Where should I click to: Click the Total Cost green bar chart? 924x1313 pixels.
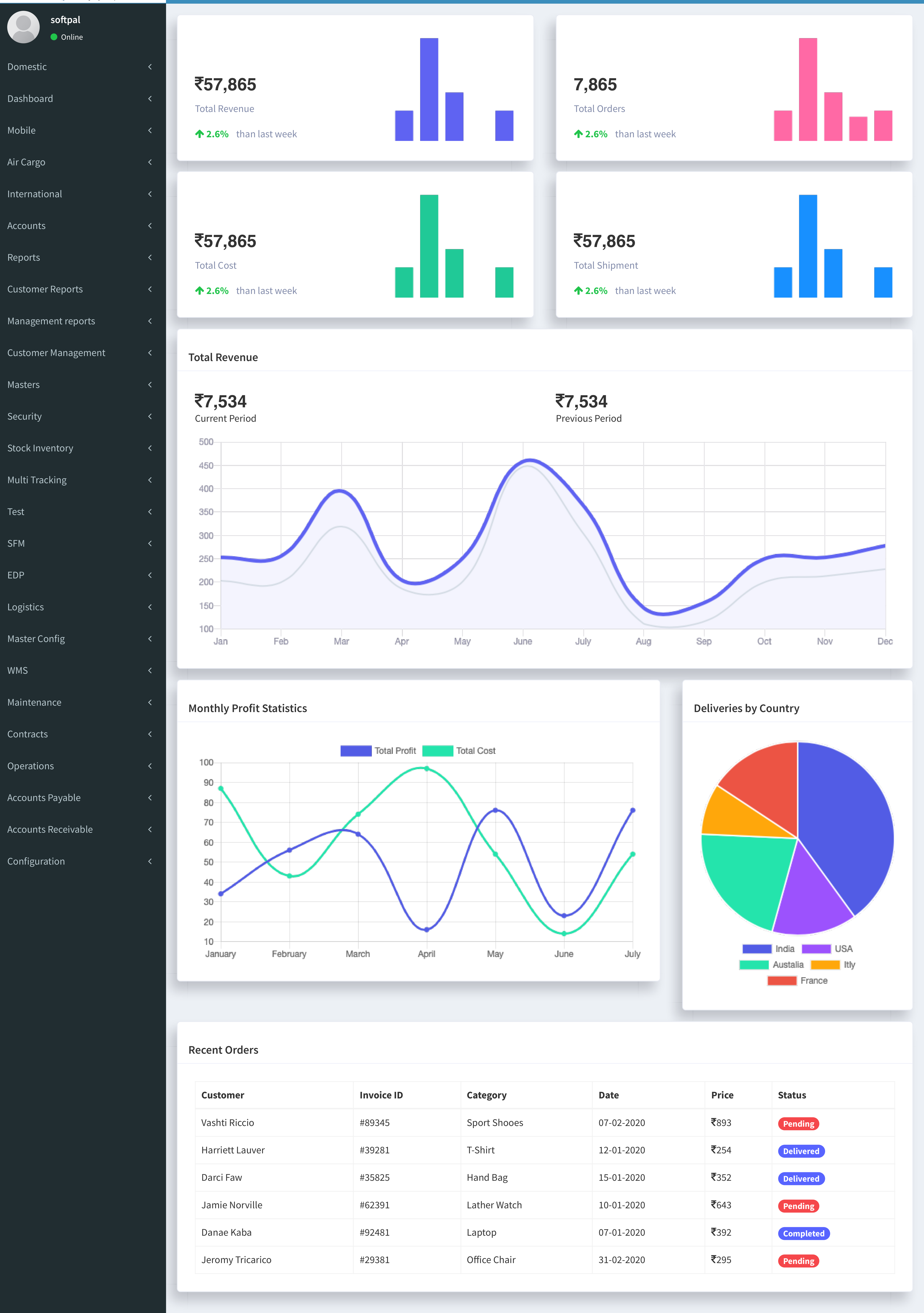tap(454, 246)
